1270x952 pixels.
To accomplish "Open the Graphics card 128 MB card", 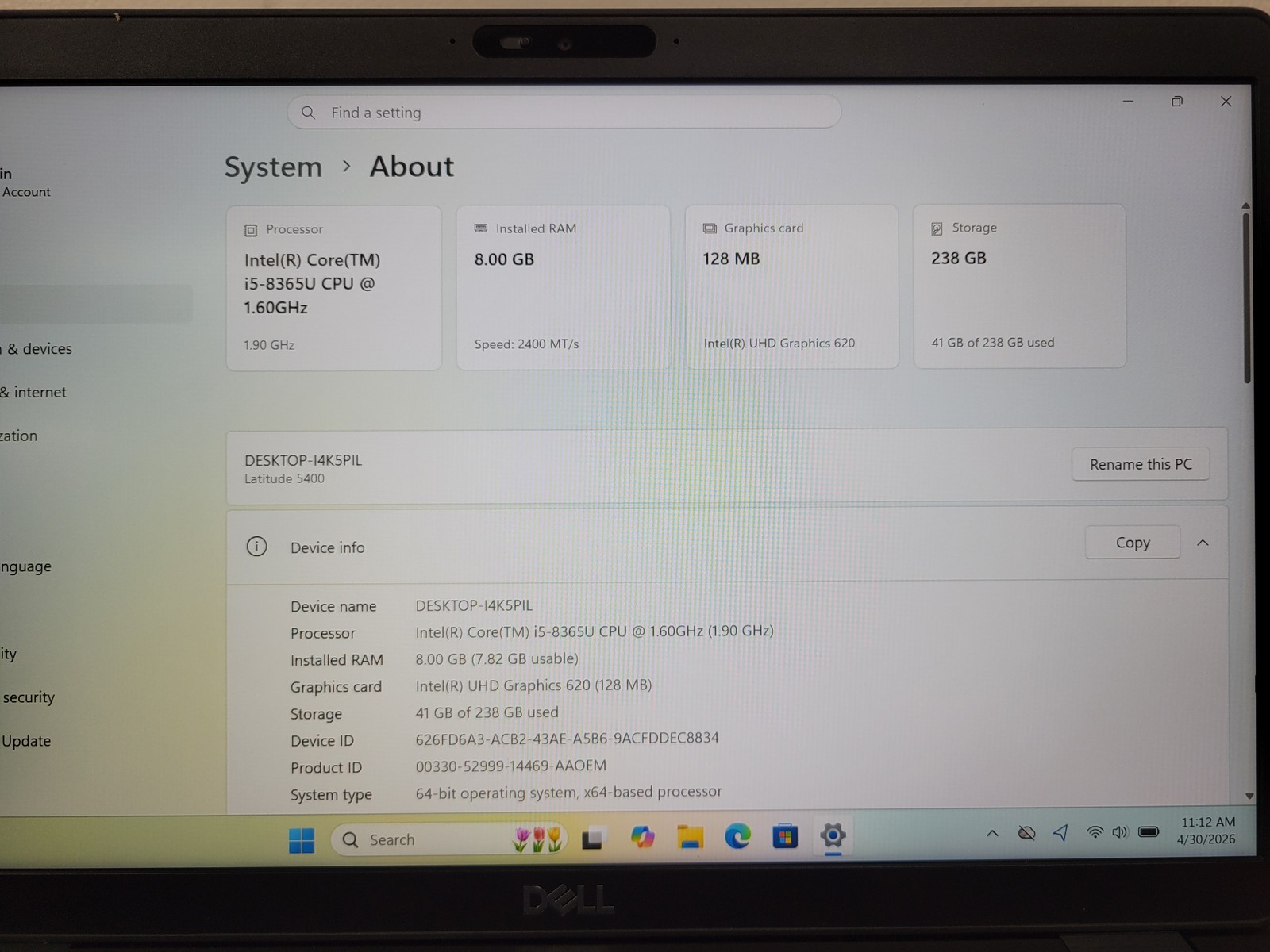I will (791, 286).
